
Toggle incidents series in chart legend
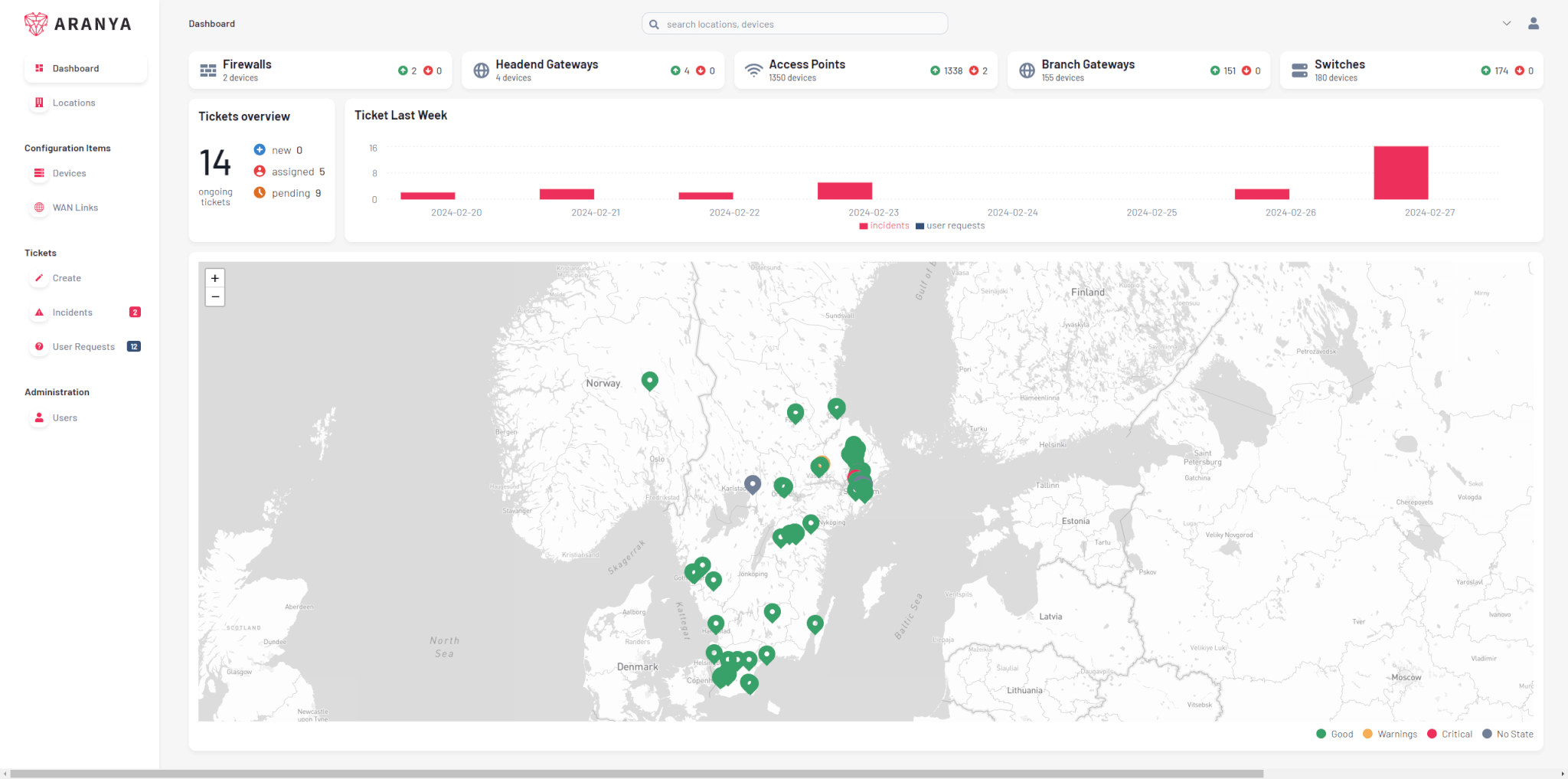[x=884, y=226]
